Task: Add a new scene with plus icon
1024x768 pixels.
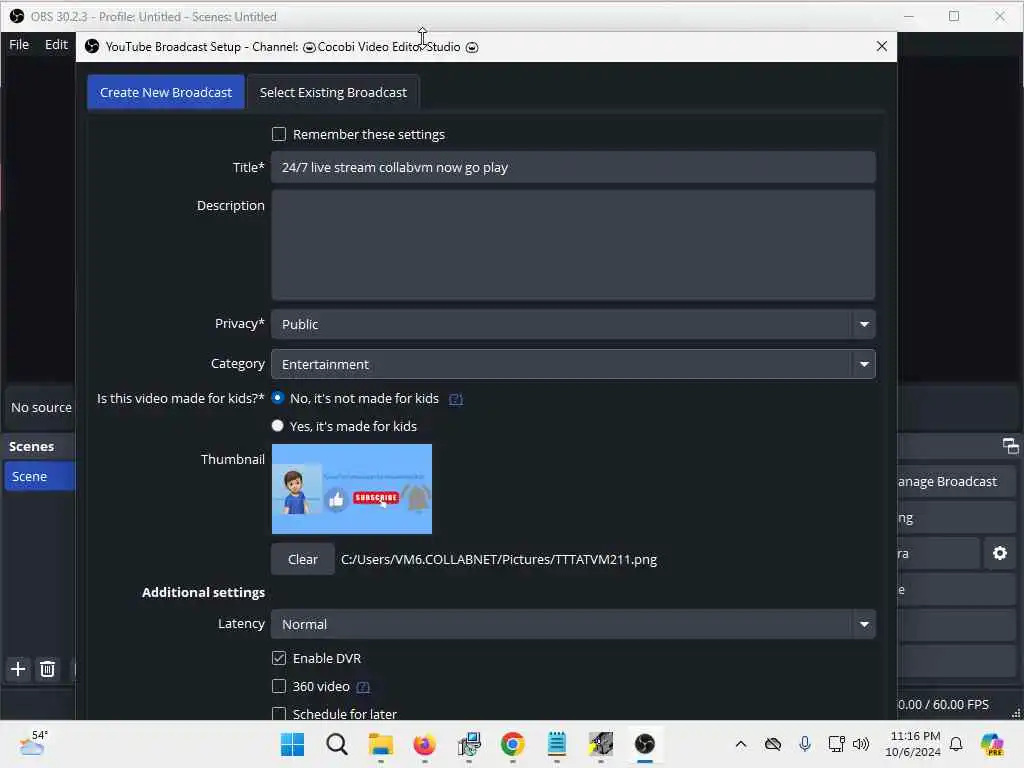Action: pos(18,669)
